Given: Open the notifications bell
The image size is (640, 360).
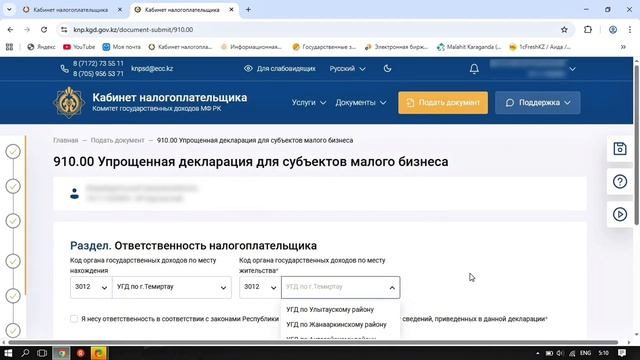Looking at the screenshot, I should pos(474,69).
